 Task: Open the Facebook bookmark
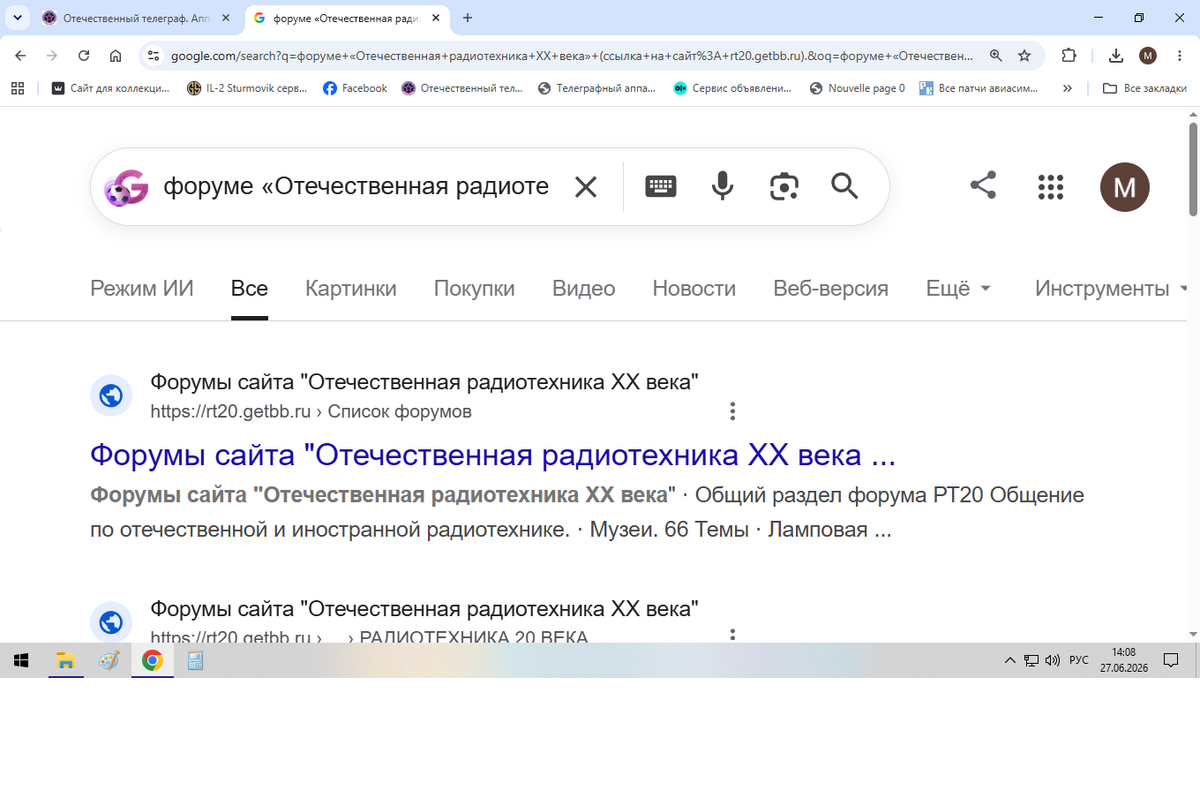click(355, 88)
